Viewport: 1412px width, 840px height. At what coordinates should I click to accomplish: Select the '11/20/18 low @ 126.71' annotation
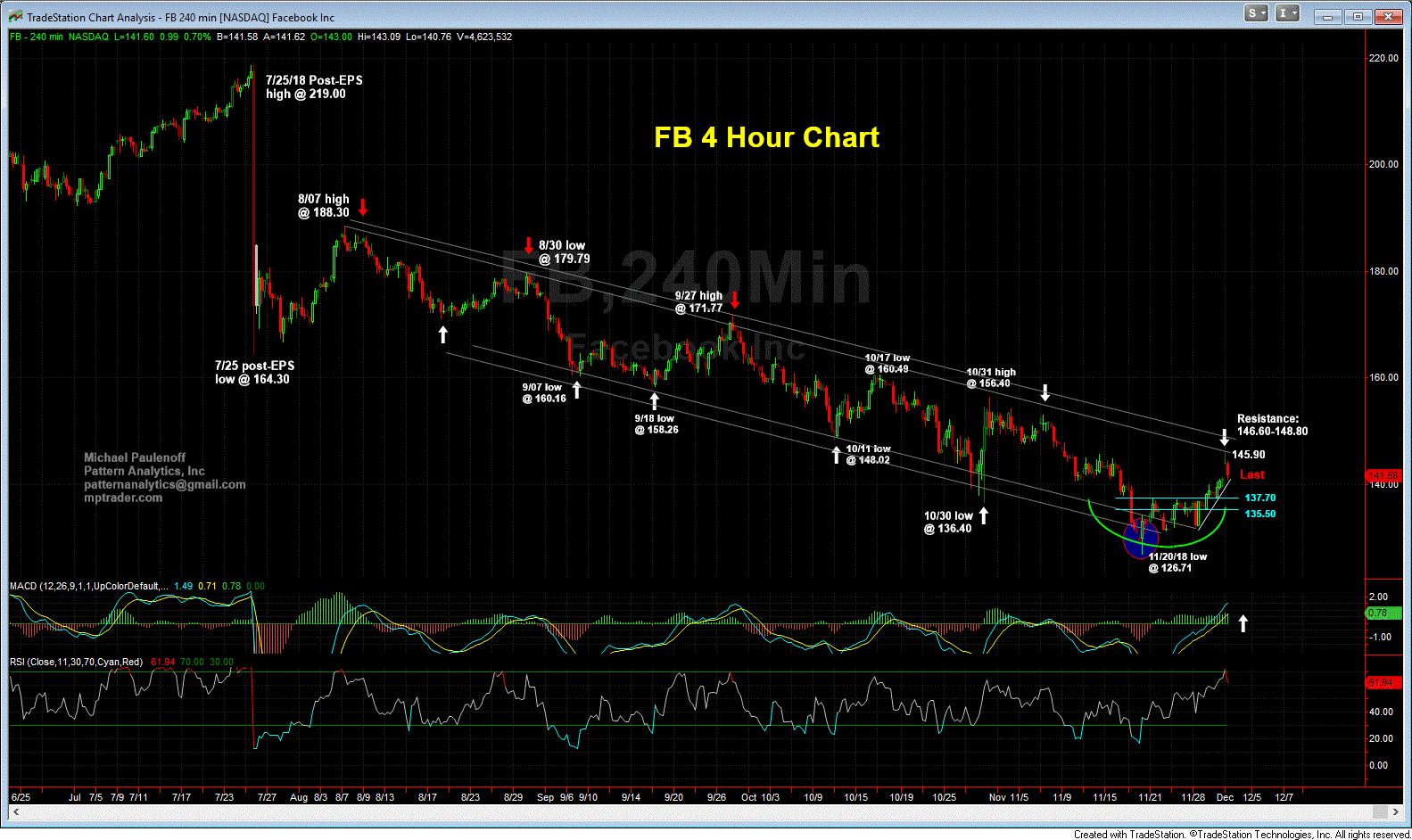pyautogui.click(x=1177, y=562)
